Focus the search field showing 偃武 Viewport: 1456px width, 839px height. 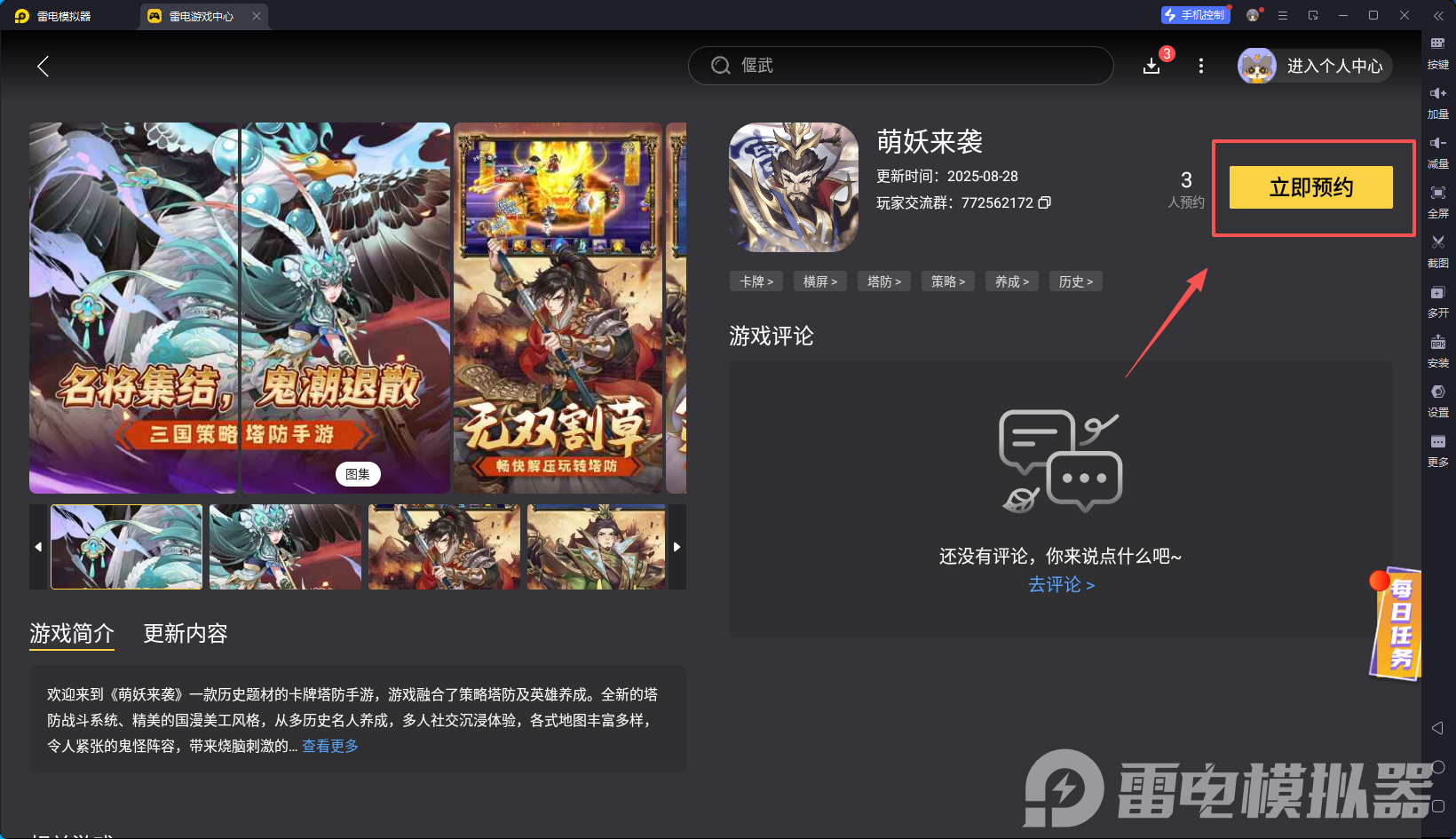pyautogui.click(x=900, y=66)
